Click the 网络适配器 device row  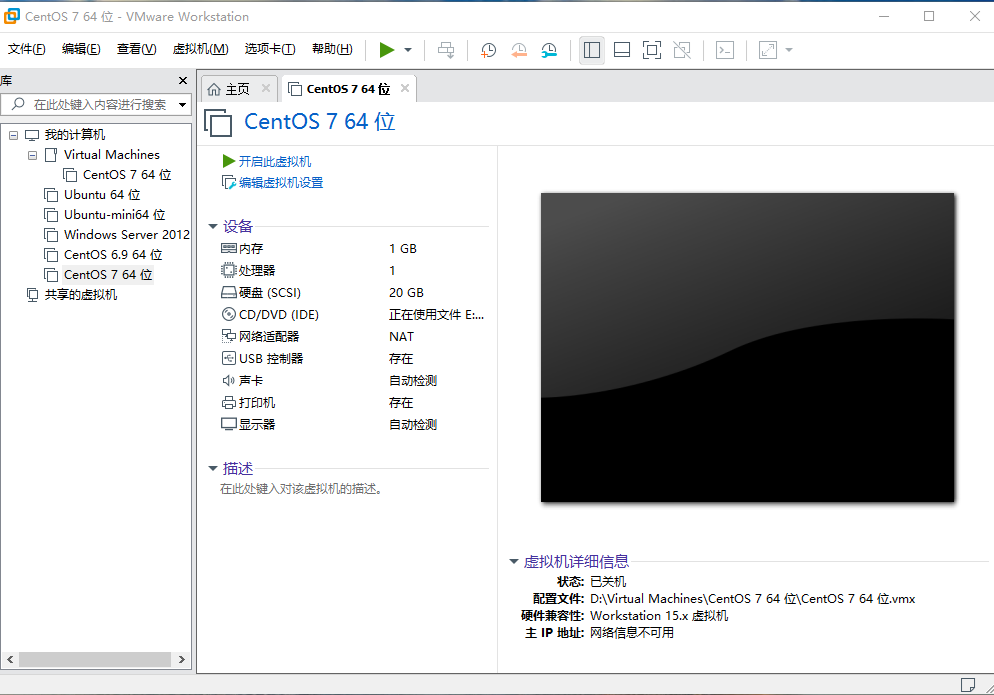point(353,337)
